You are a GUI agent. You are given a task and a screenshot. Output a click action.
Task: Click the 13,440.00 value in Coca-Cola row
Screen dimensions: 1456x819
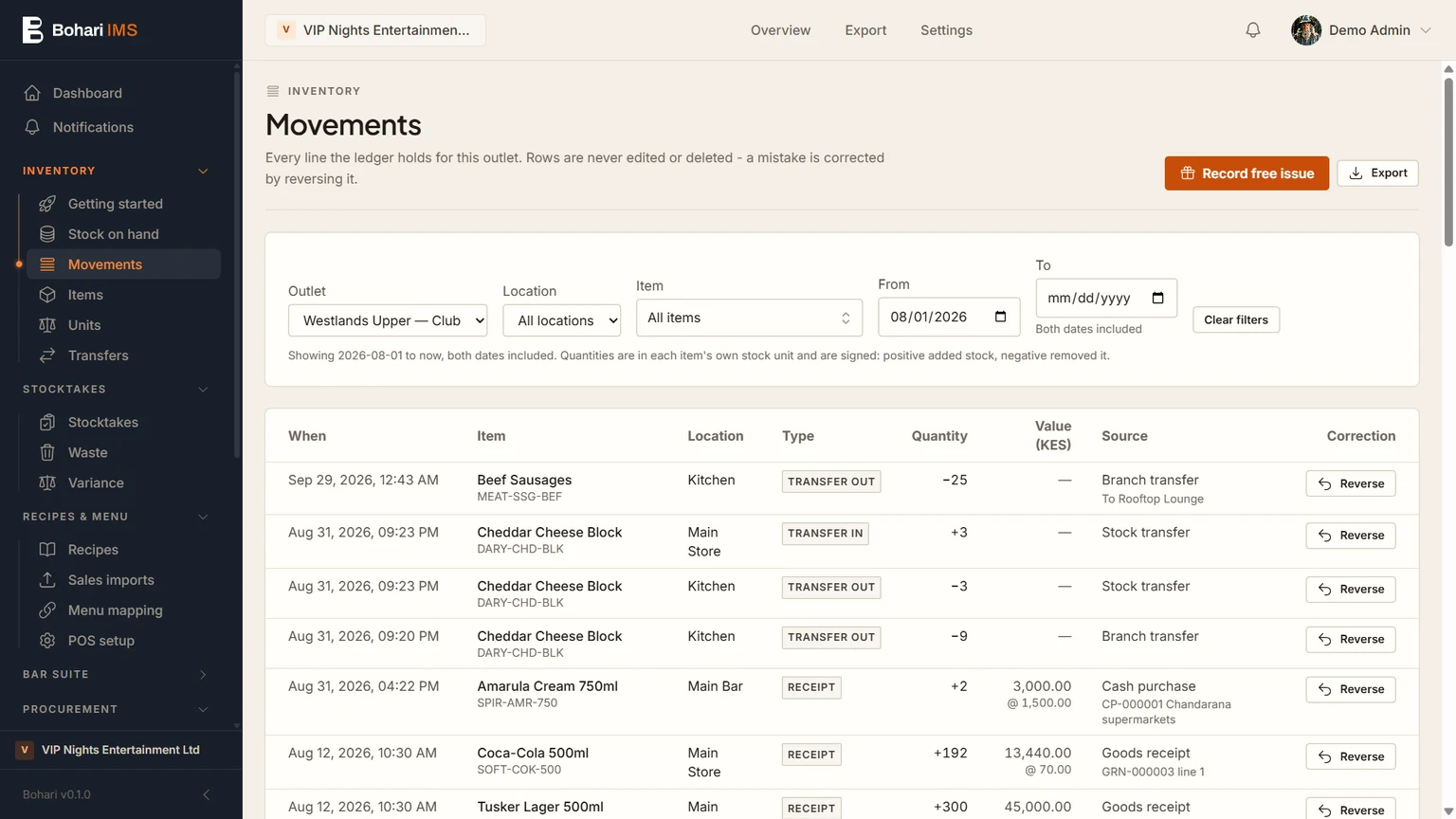tap(1038, 753)
